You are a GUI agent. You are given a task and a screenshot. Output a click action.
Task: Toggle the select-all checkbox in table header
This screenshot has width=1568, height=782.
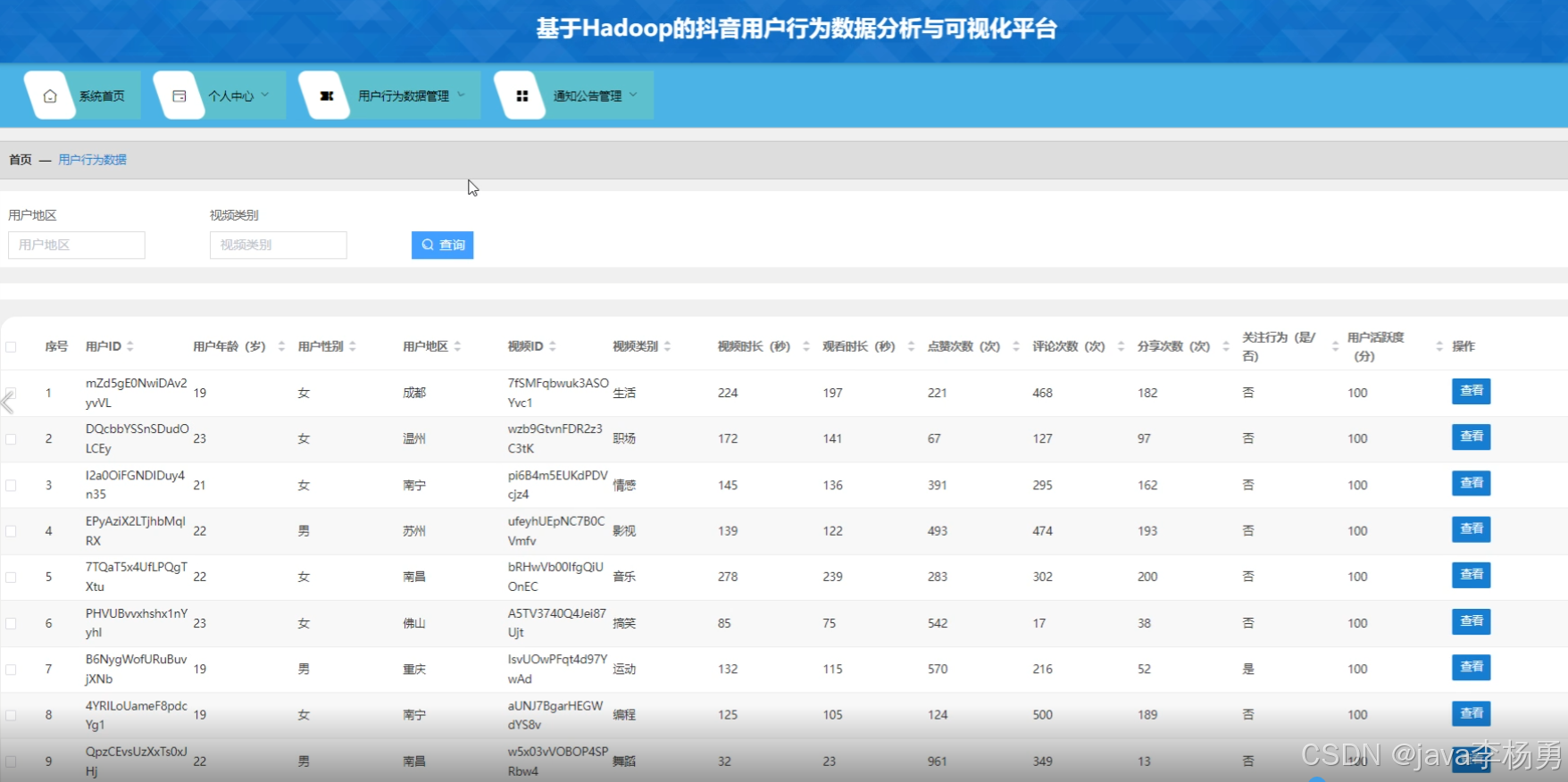pyautogui.click(x=11, y=346)
